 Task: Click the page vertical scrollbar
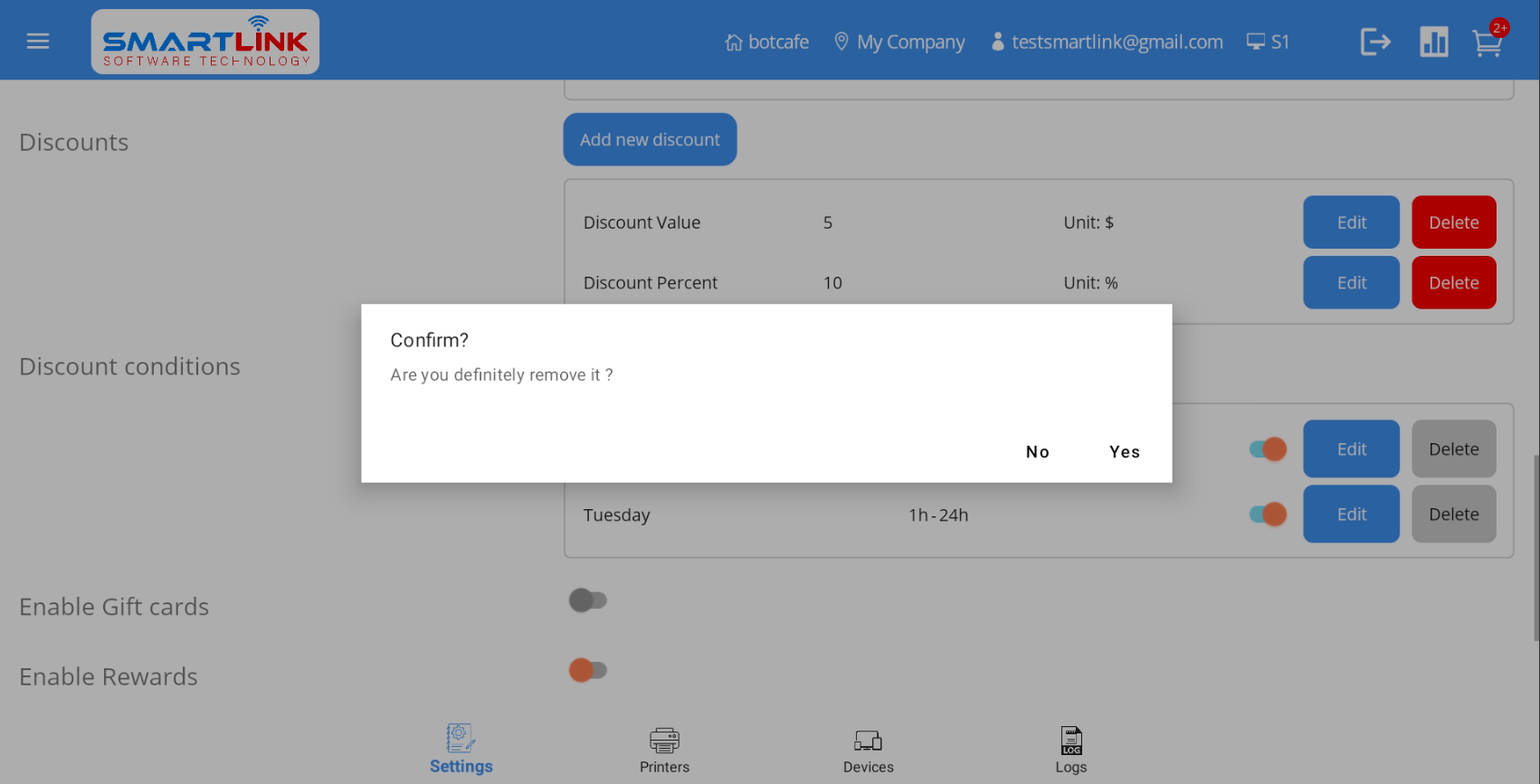(x=1535, y=548)
